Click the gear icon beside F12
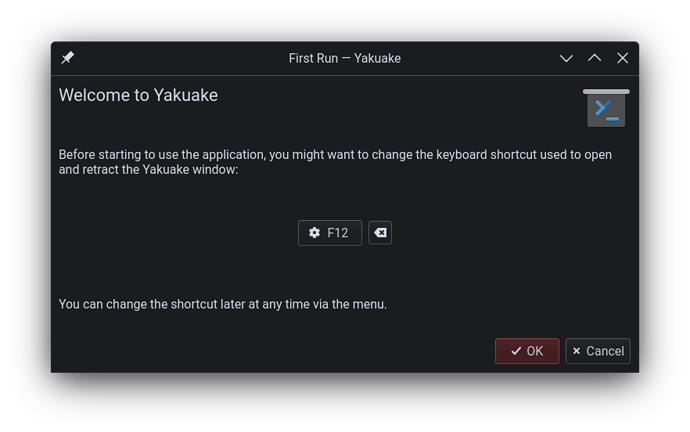This screenshot has width=690, height=432. 314,233
